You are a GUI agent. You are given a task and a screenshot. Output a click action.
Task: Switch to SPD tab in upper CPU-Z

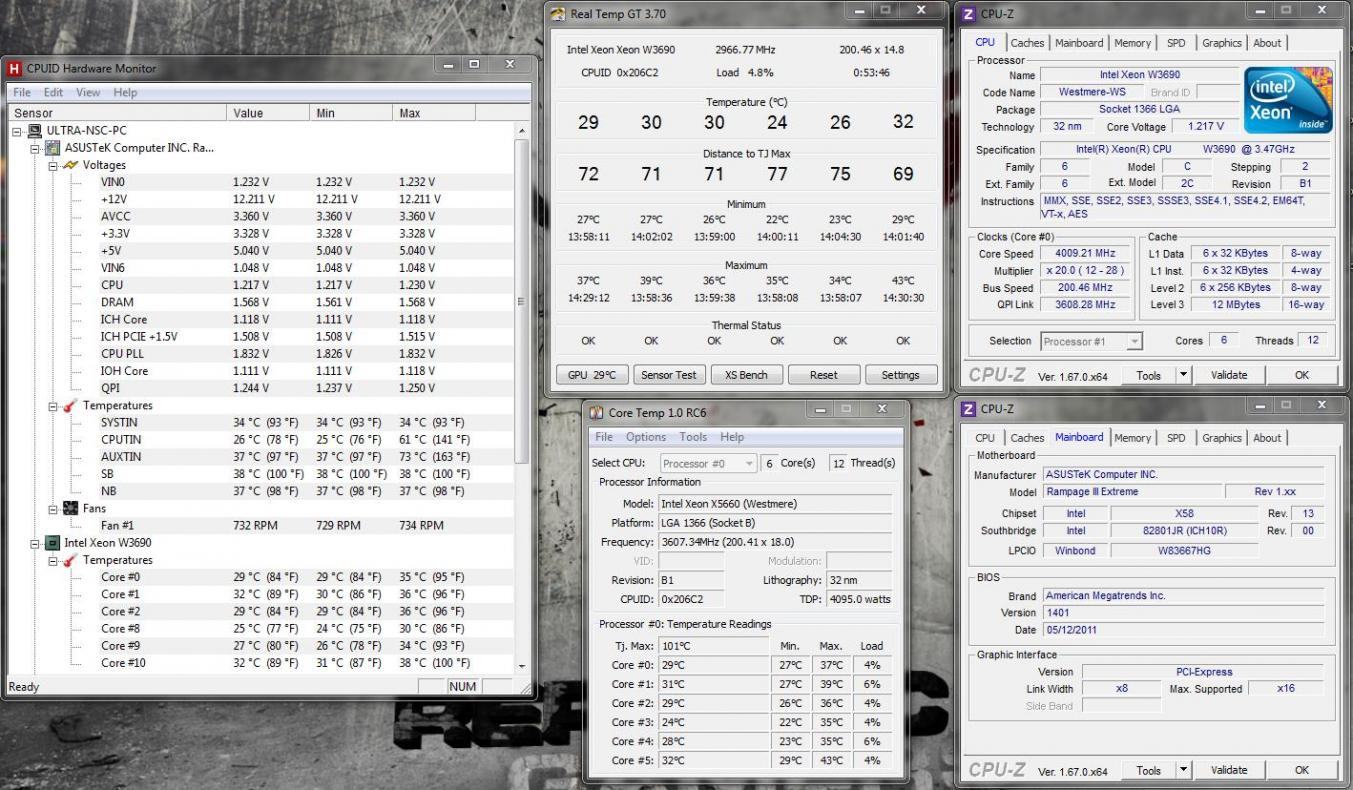tap(1176, 43)
